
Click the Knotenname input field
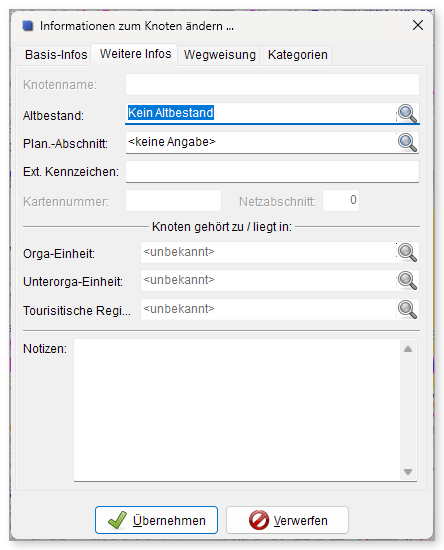tap(272, 85)
